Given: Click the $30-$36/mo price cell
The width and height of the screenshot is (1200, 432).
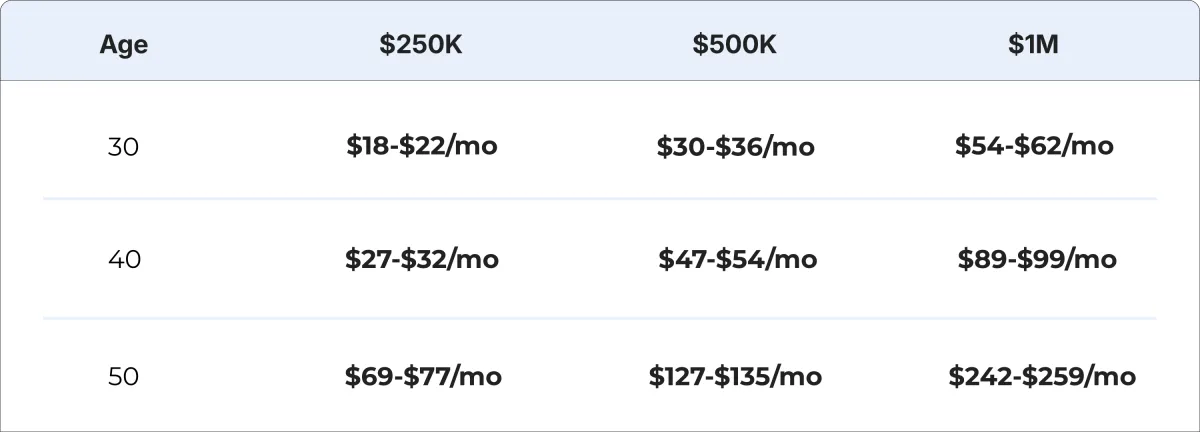Looking at the screenshot, I should coord(736,147).
